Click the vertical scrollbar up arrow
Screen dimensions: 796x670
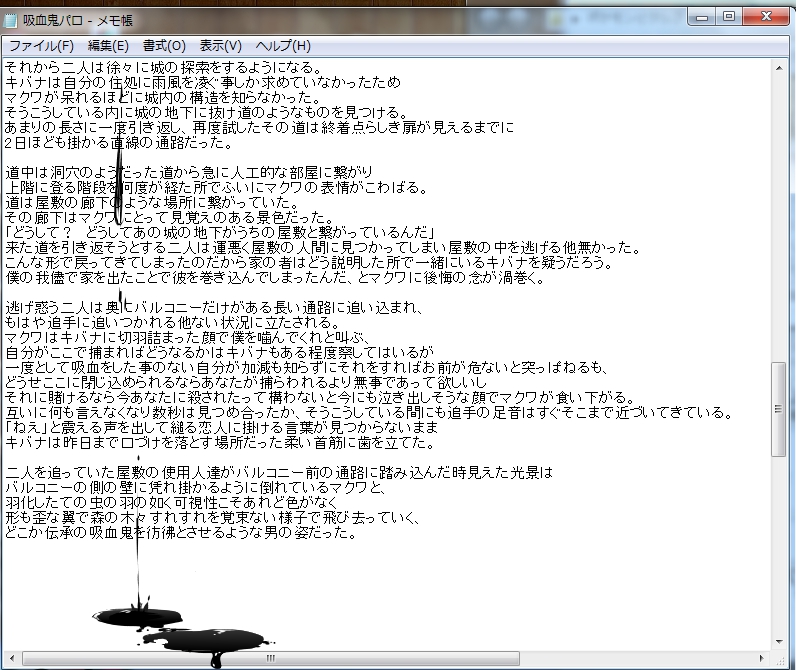[779, 67]
